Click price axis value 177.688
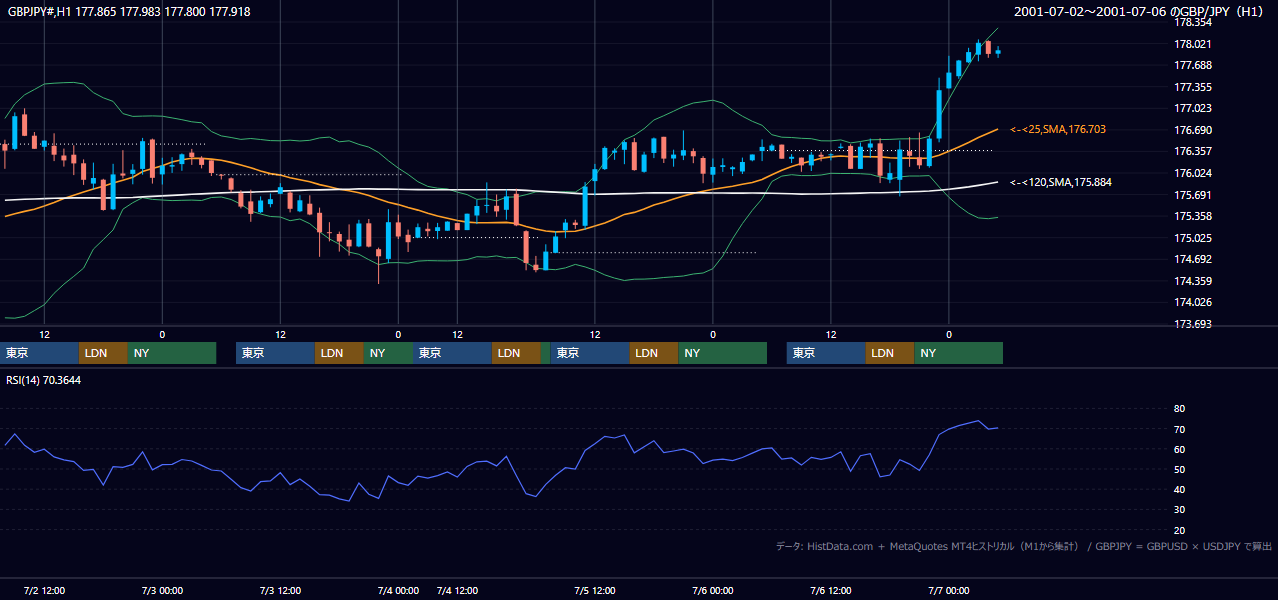This screenshot has width=1278, height=600. (1192, 65)
